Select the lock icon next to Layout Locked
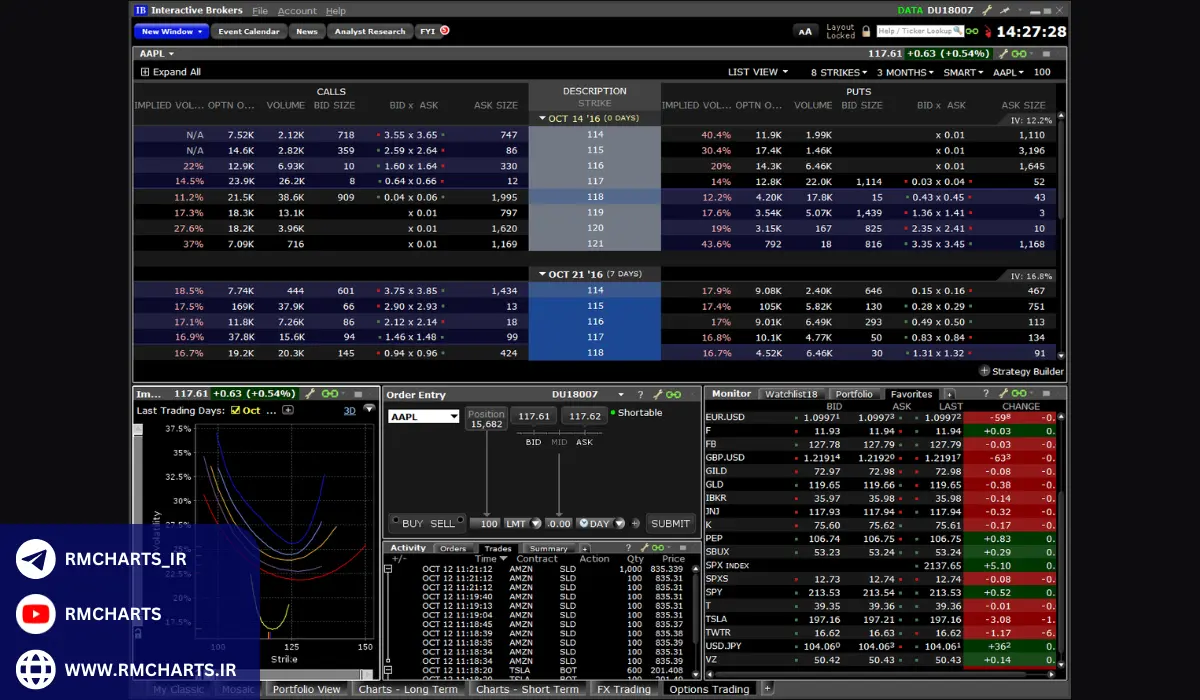This screenshot has height=700, width=1200. tap(867, 31)
